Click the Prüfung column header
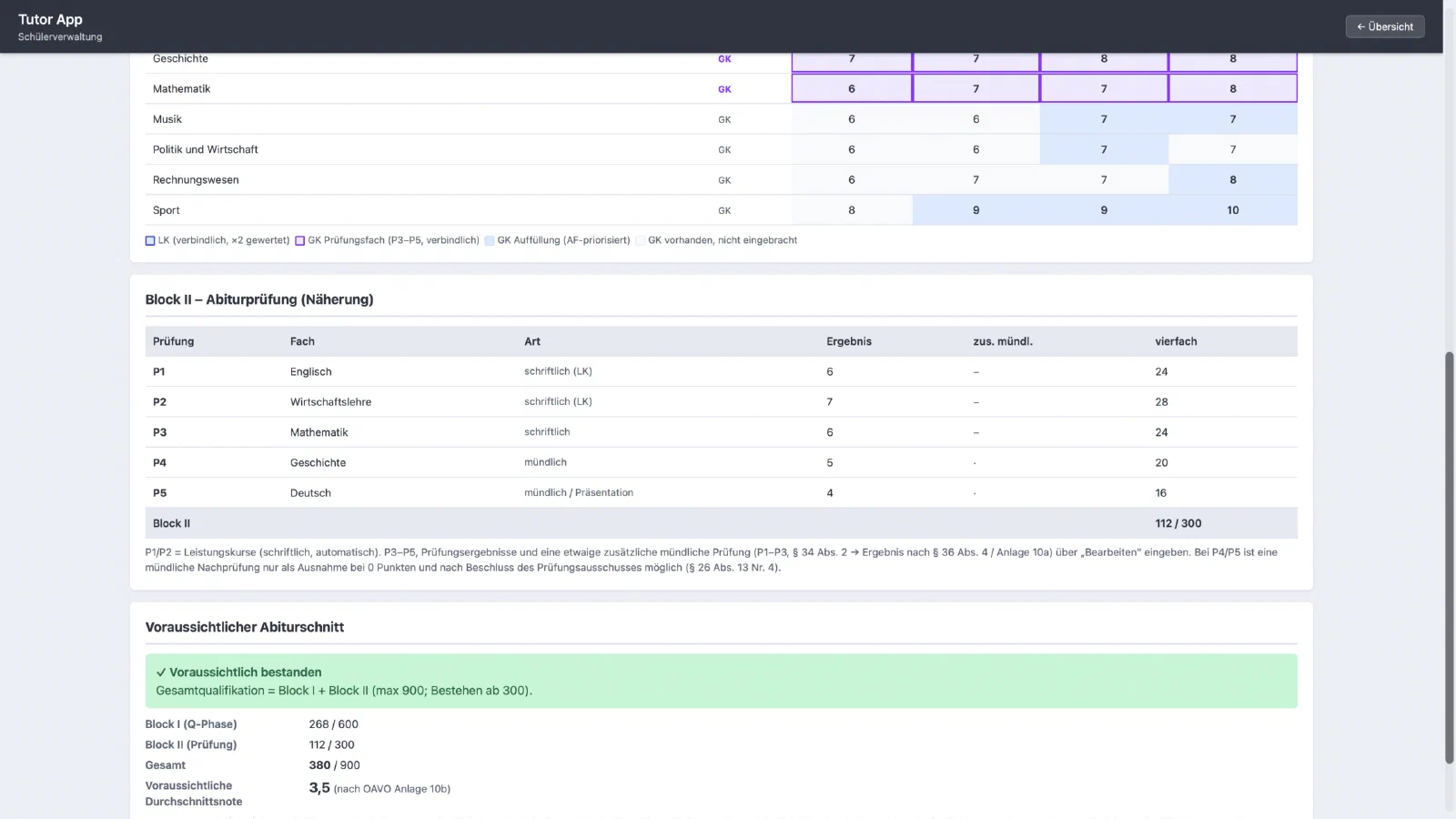 coord(173,341)
